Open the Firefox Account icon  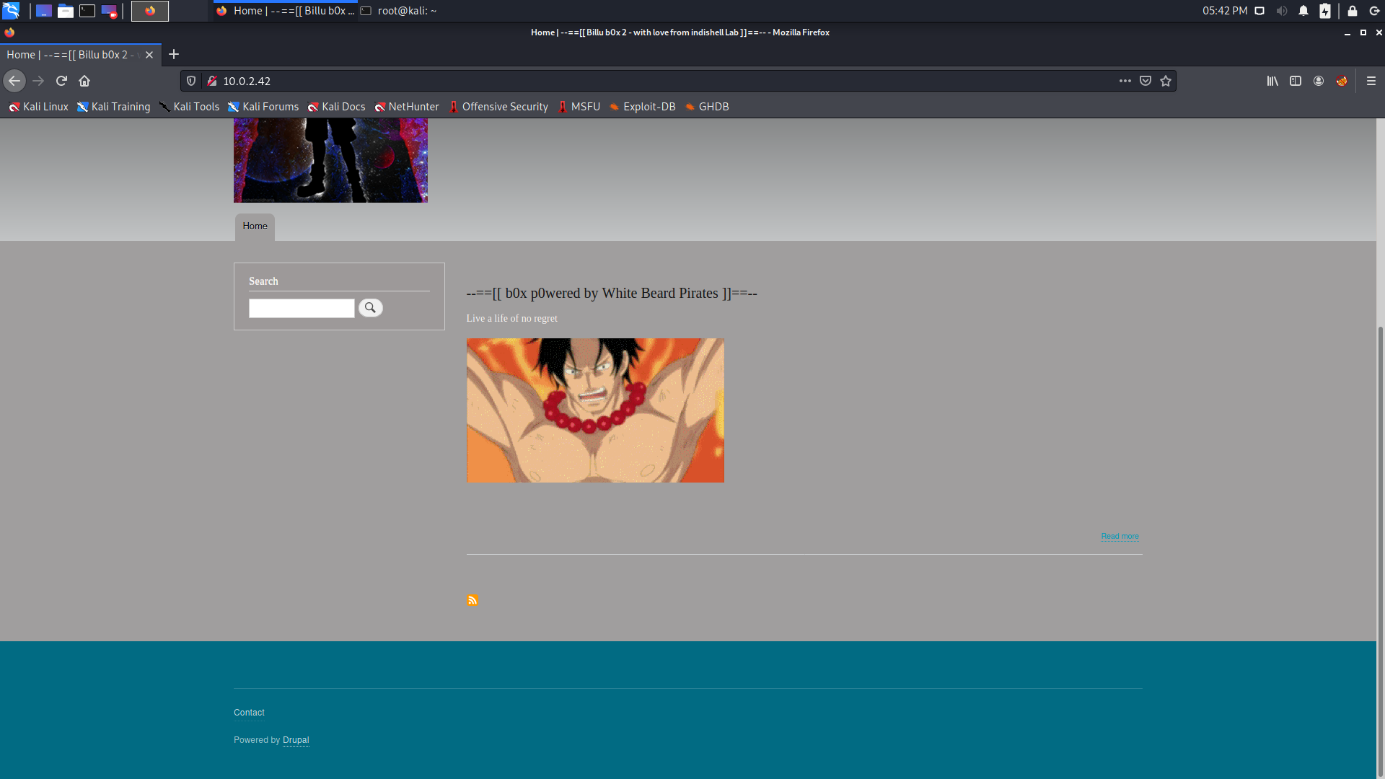tap(1319, 81)
